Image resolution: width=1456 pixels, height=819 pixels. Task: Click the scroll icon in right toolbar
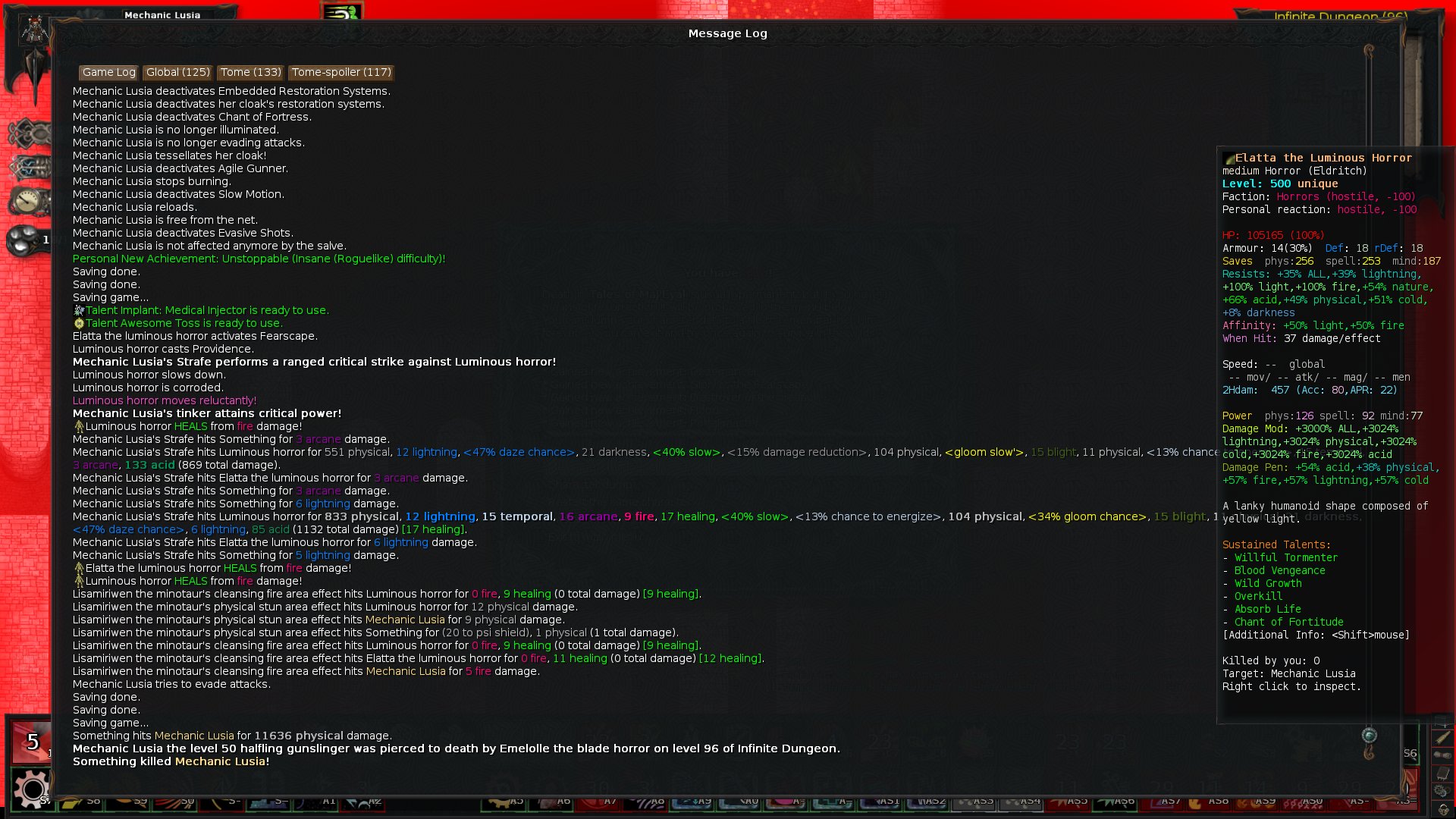(1443, 755)
